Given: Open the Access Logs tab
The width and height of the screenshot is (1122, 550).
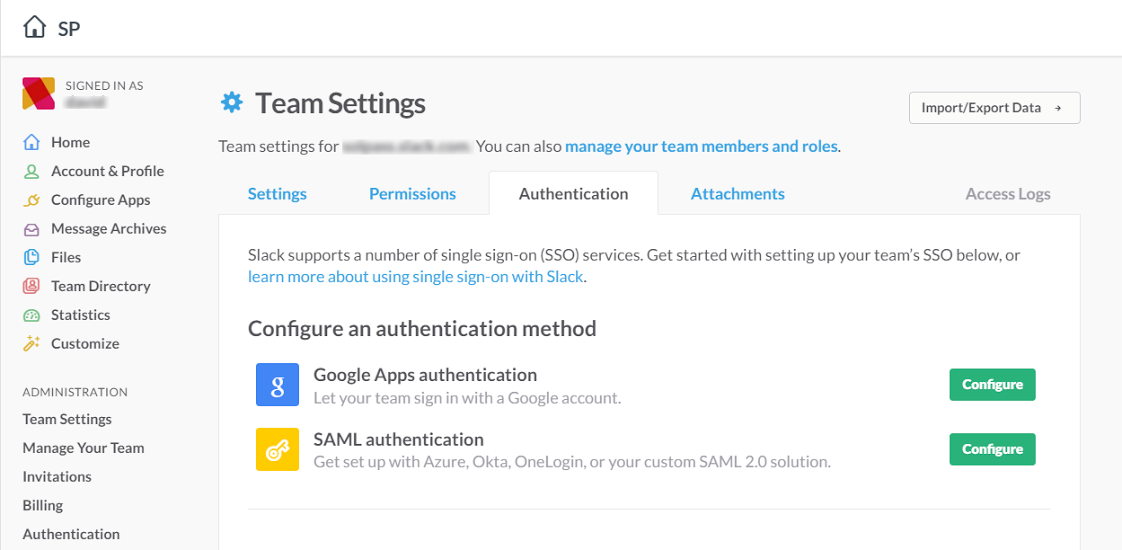Looking at the screenshot, I should [1008, 194].
